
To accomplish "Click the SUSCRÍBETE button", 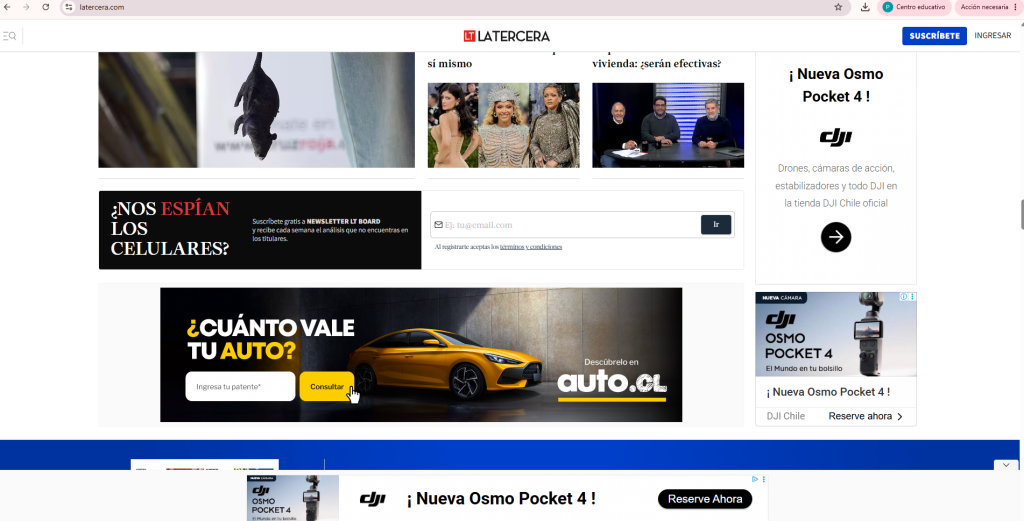I will point(934,36).
